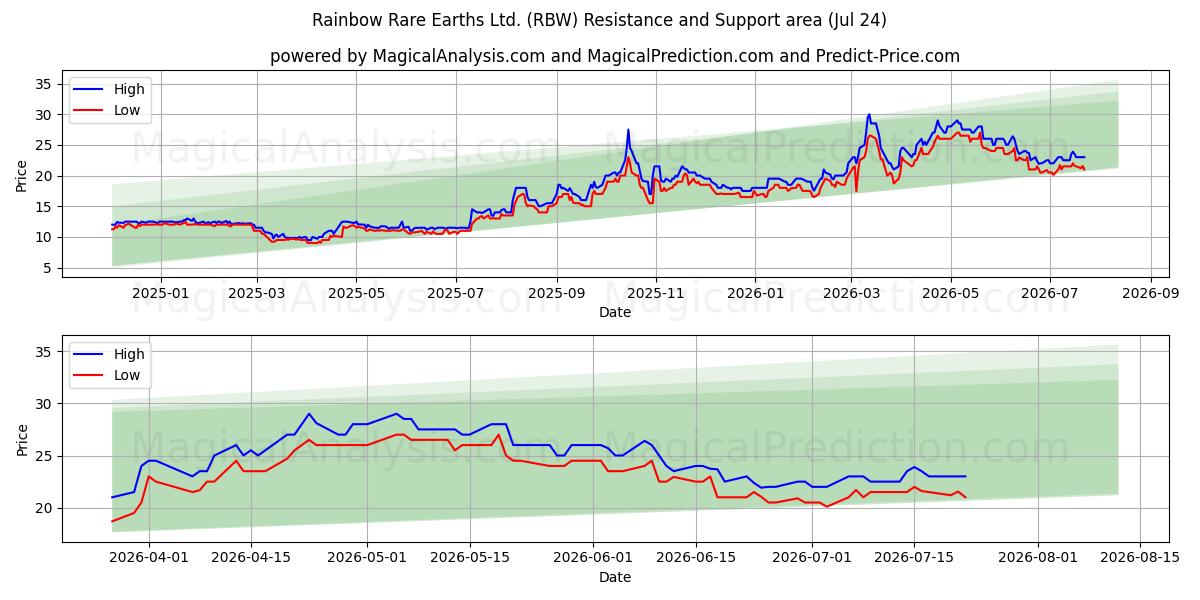The height and width of the screenshot is (600, 1200).
Task: Click the blue High line swatch in top legend
Action: (x=89, y=90)
